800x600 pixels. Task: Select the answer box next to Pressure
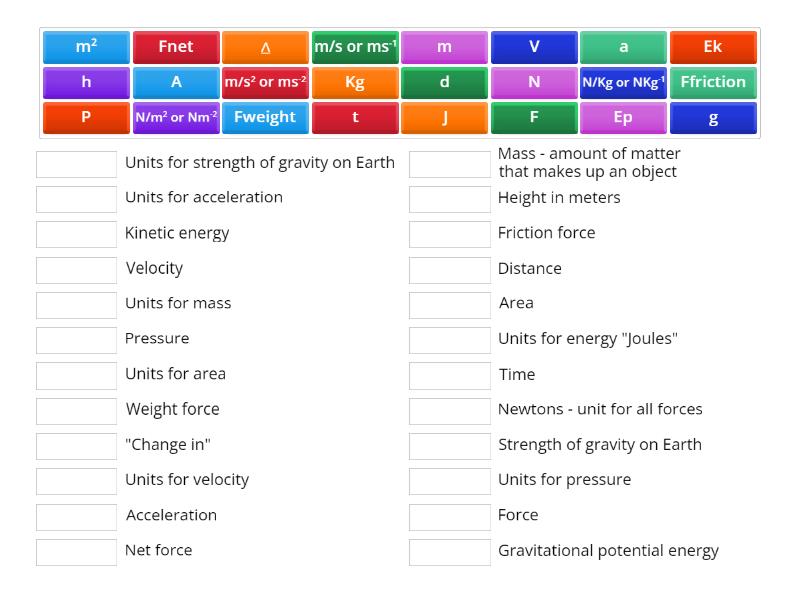click(x=75, y=340)
